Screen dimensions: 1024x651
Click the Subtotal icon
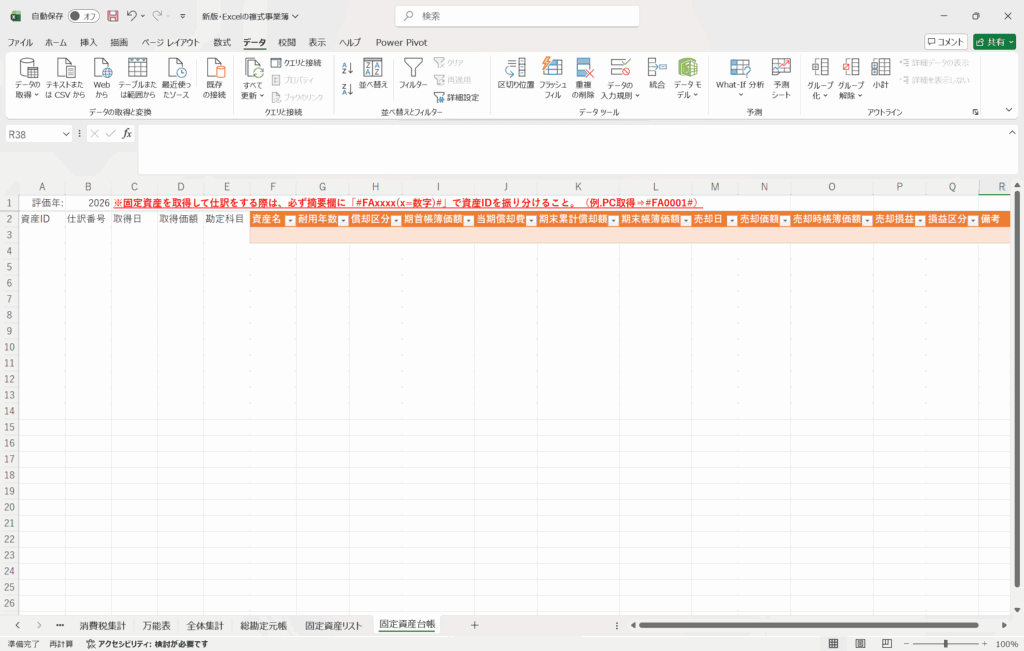[x=880, y=68]
